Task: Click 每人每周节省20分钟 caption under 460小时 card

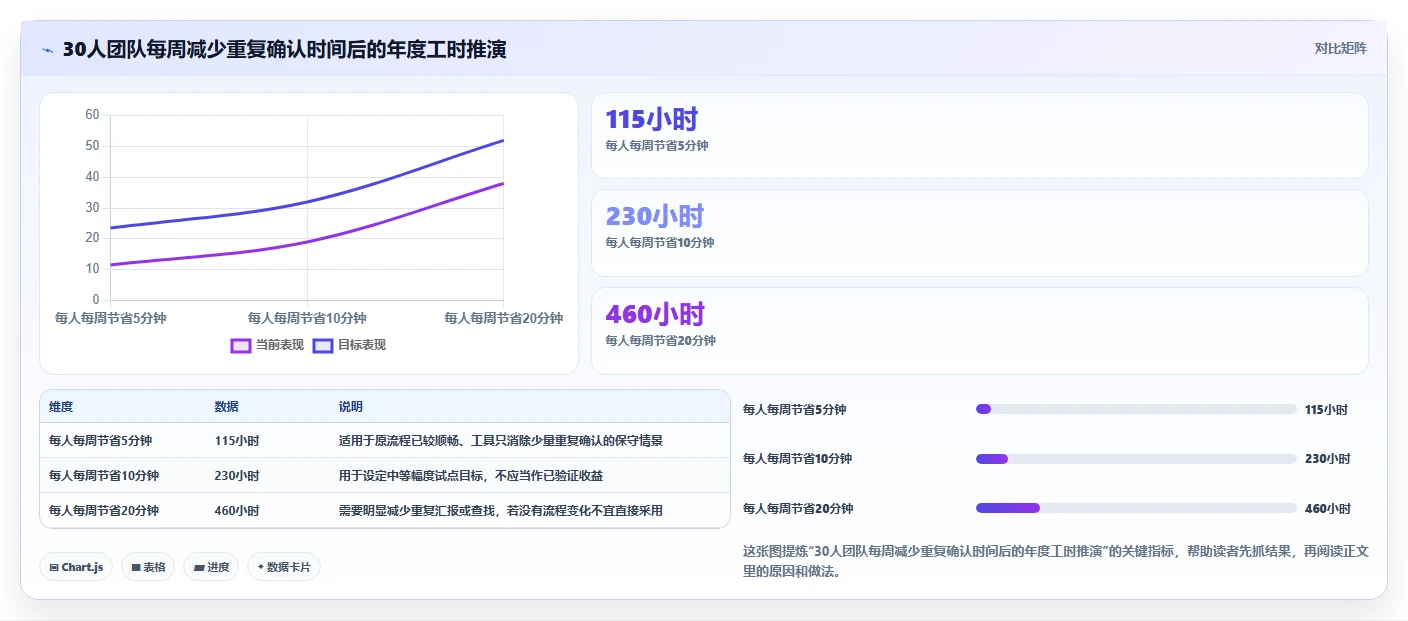Action: click(x=660, y=341)
